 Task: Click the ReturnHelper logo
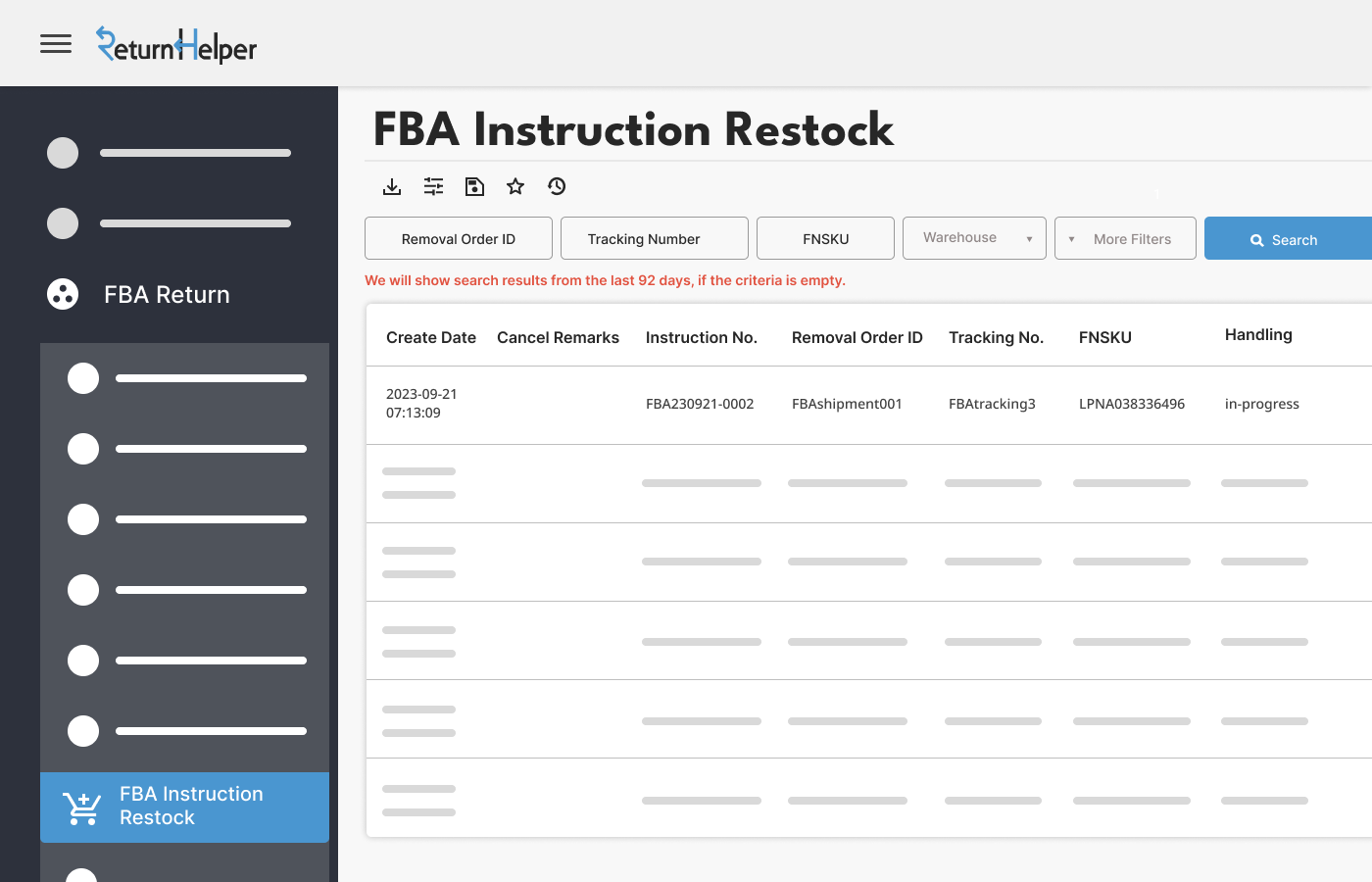[x=176, y=45]
